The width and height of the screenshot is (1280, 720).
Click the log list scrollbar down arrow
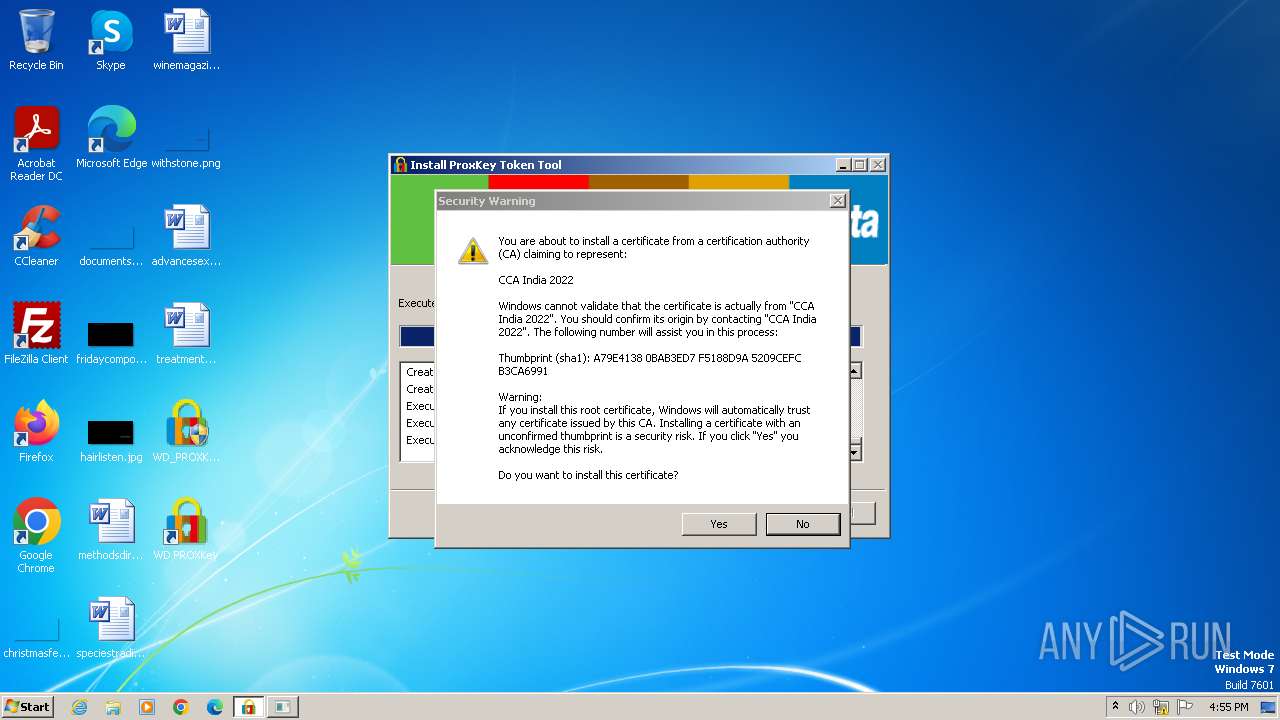[854, 453]
